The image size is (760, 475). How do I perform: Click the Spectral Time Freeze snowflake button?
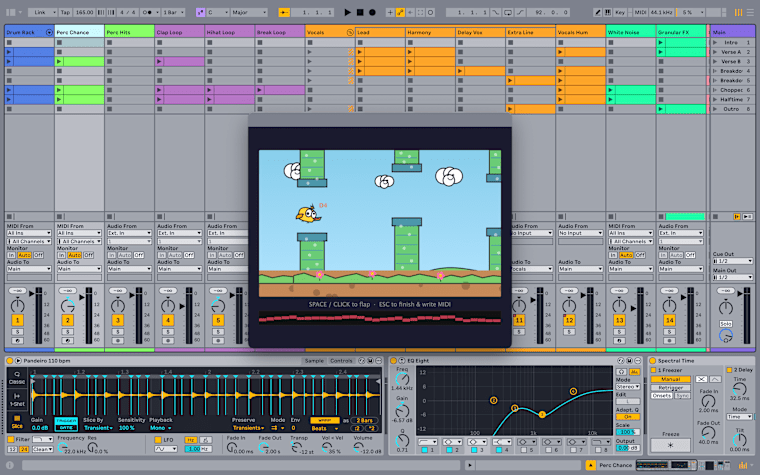pyautogui.click(x=670, y=445)
